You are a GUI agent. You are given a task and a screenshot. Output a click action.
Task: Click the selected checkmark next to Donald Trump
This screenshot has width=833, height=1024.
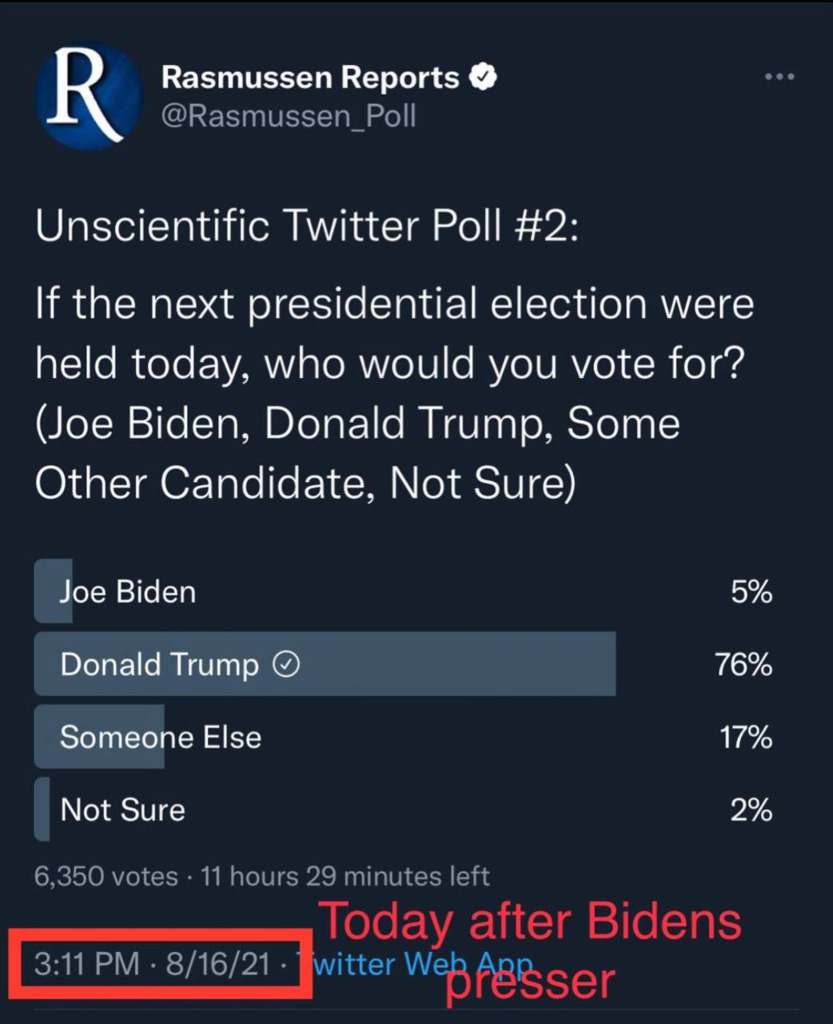pos(285,665)
